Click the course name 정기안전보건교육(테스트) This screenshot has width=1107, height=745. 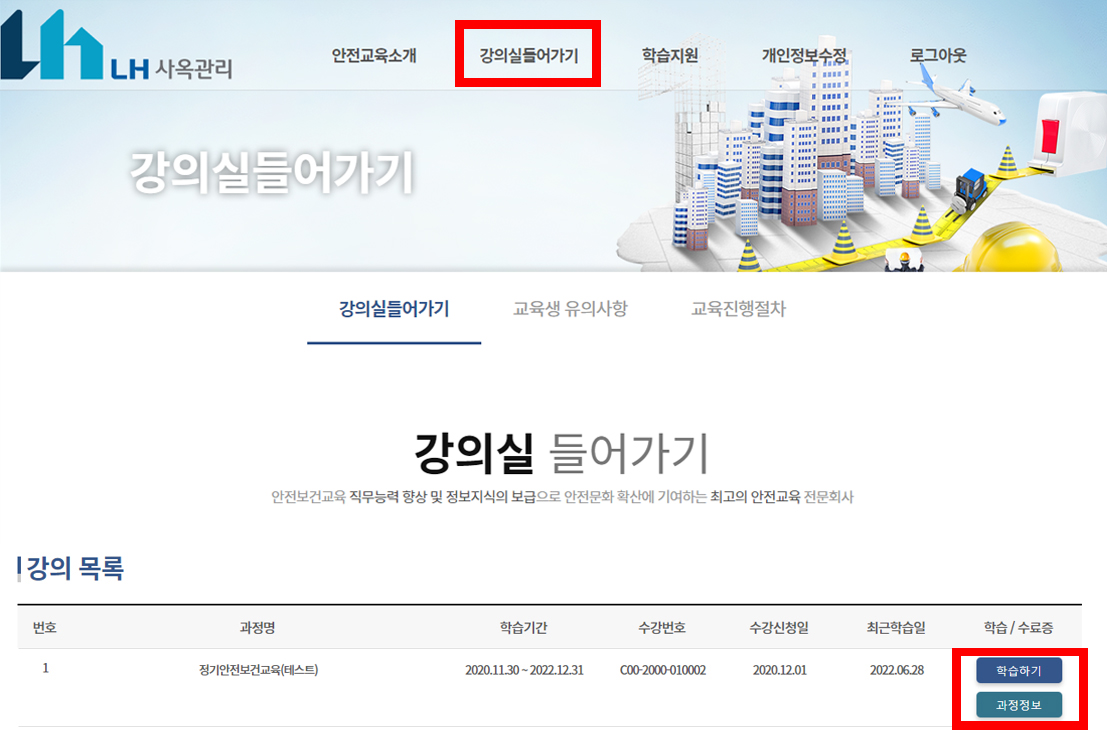(258, 670)
